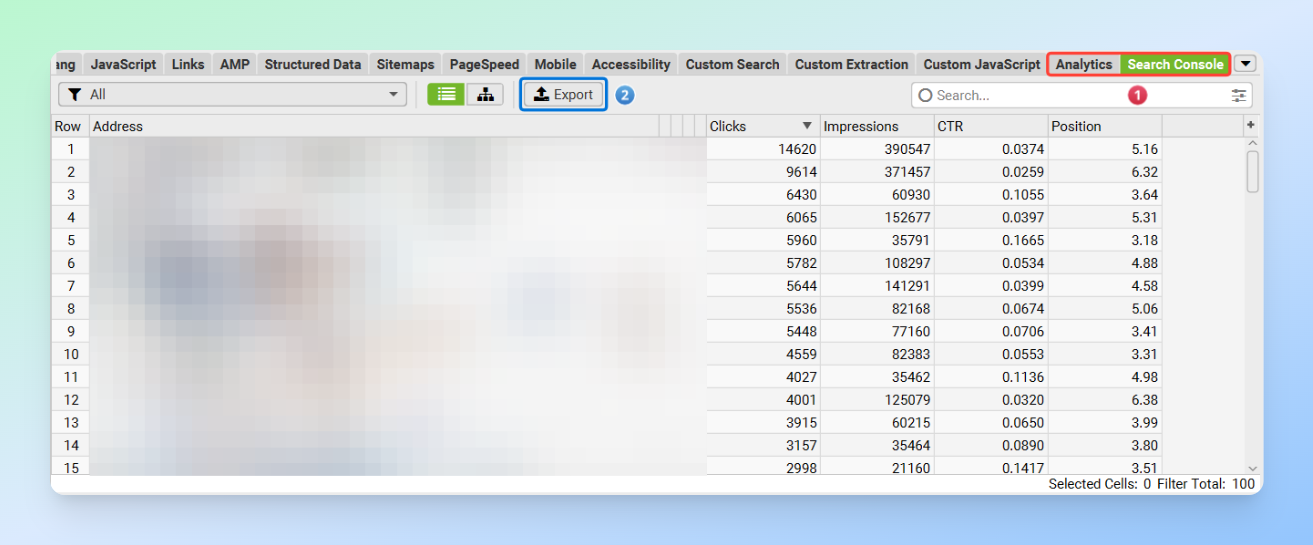The width and height of the screenshot is (1313, 545).
Task: Expand the tab overflow dropdown arrow
Action: [x=1245, y=64]
